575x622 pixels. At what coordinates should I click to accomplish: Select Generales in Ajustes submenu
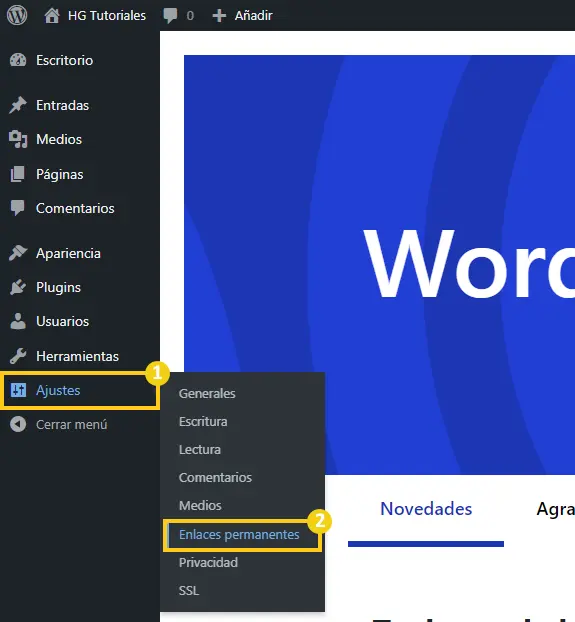(x=207, y=394)
